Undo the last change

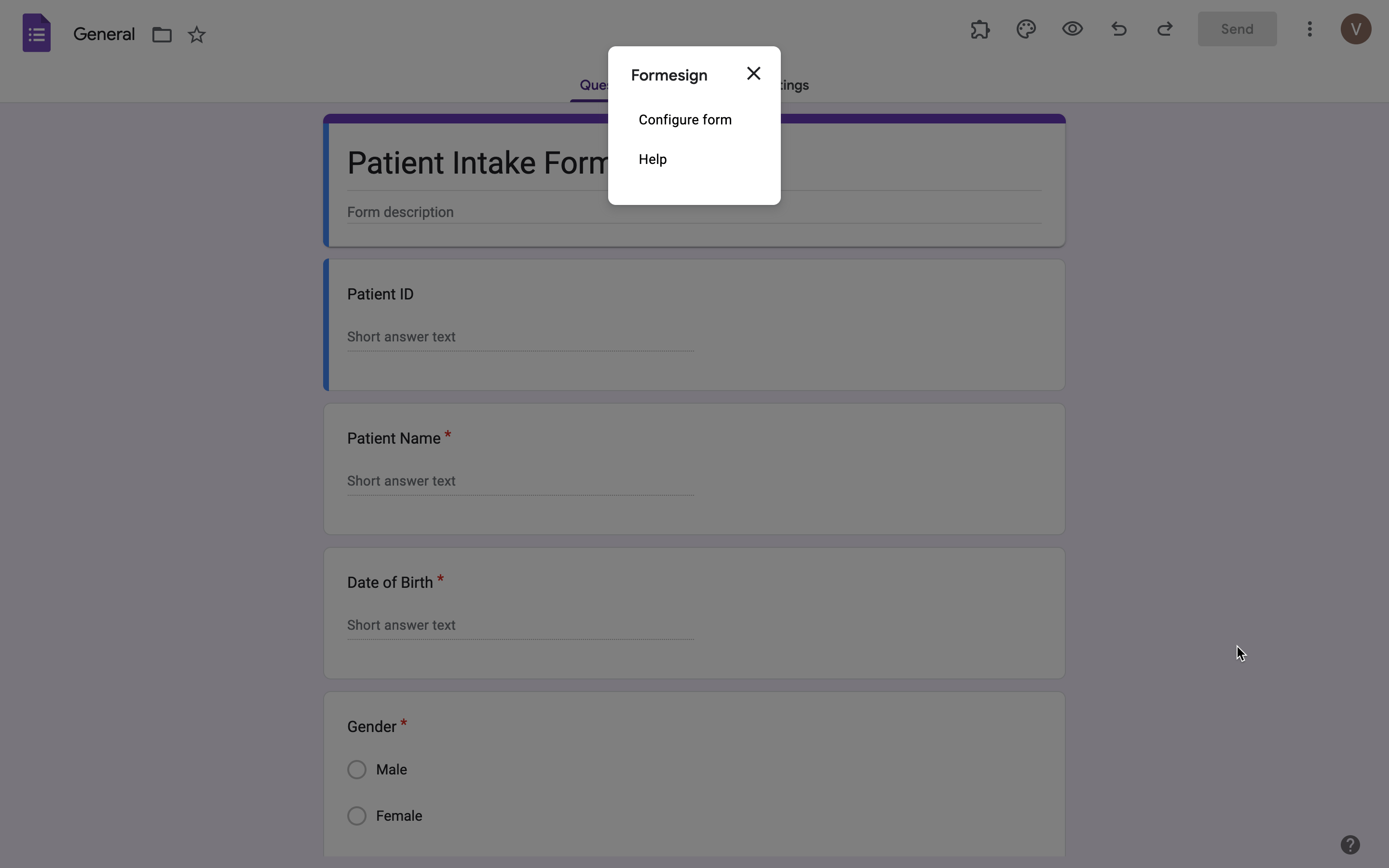pos(1118,29)
